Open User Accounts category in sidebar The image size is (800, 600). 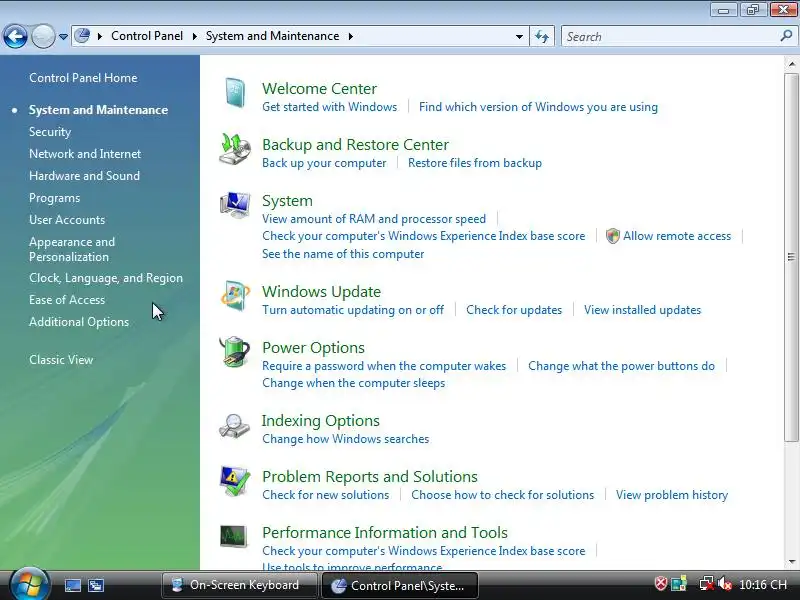[67, 220]
